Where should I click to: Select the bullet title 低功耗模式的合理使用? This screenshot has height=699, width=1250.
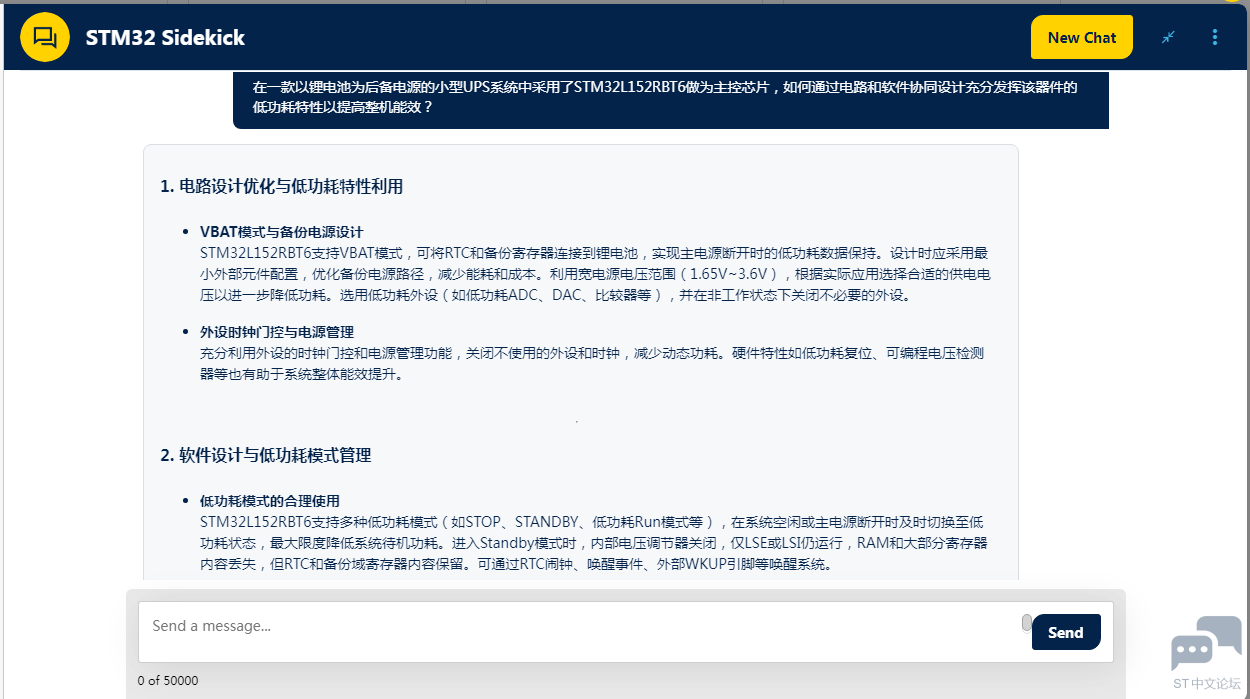pos(270,500)
